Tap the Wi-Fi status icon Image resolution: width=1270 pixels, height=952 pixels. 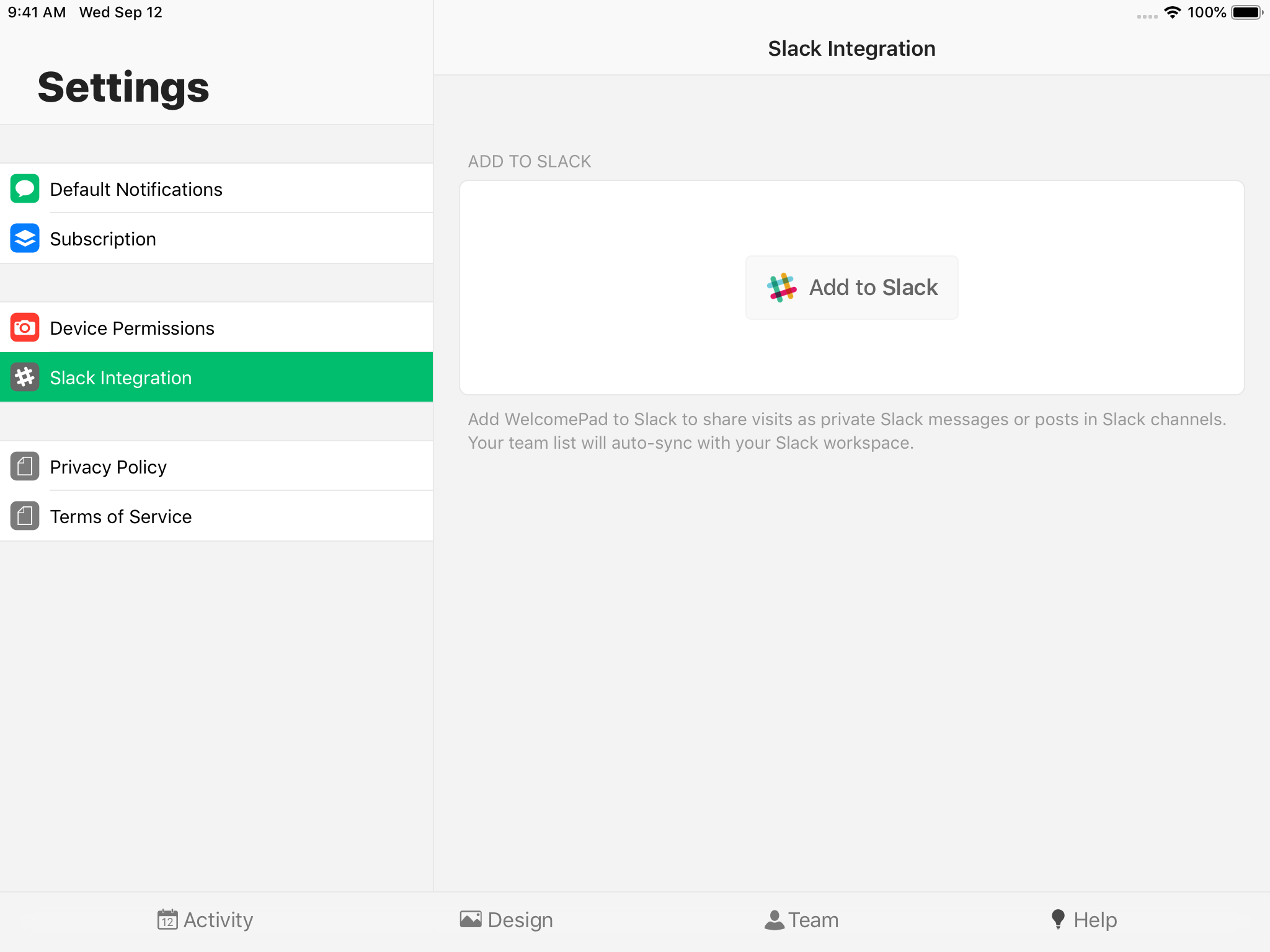[x=1172, y=12]
